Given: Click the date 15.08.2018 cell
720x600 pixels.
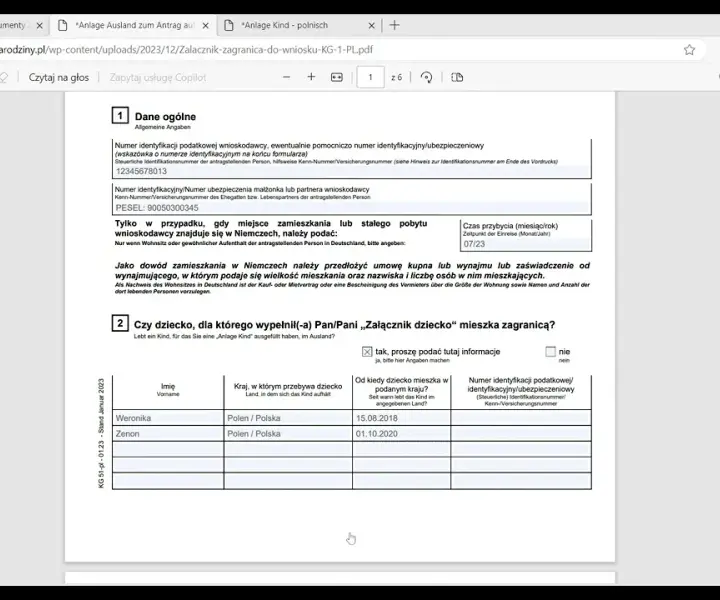Looking at the screenshot, I should [402, 418].
